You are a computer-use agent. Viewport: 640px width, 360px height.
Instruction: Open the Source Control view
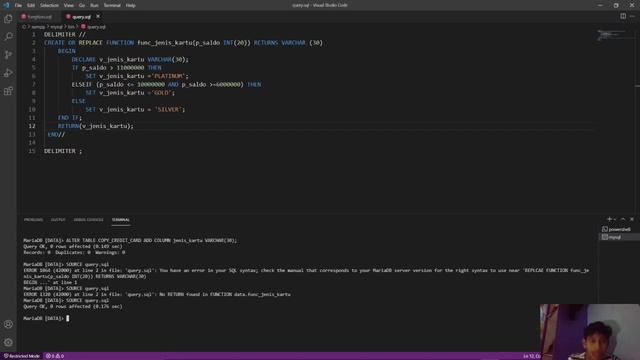point(8,55)
